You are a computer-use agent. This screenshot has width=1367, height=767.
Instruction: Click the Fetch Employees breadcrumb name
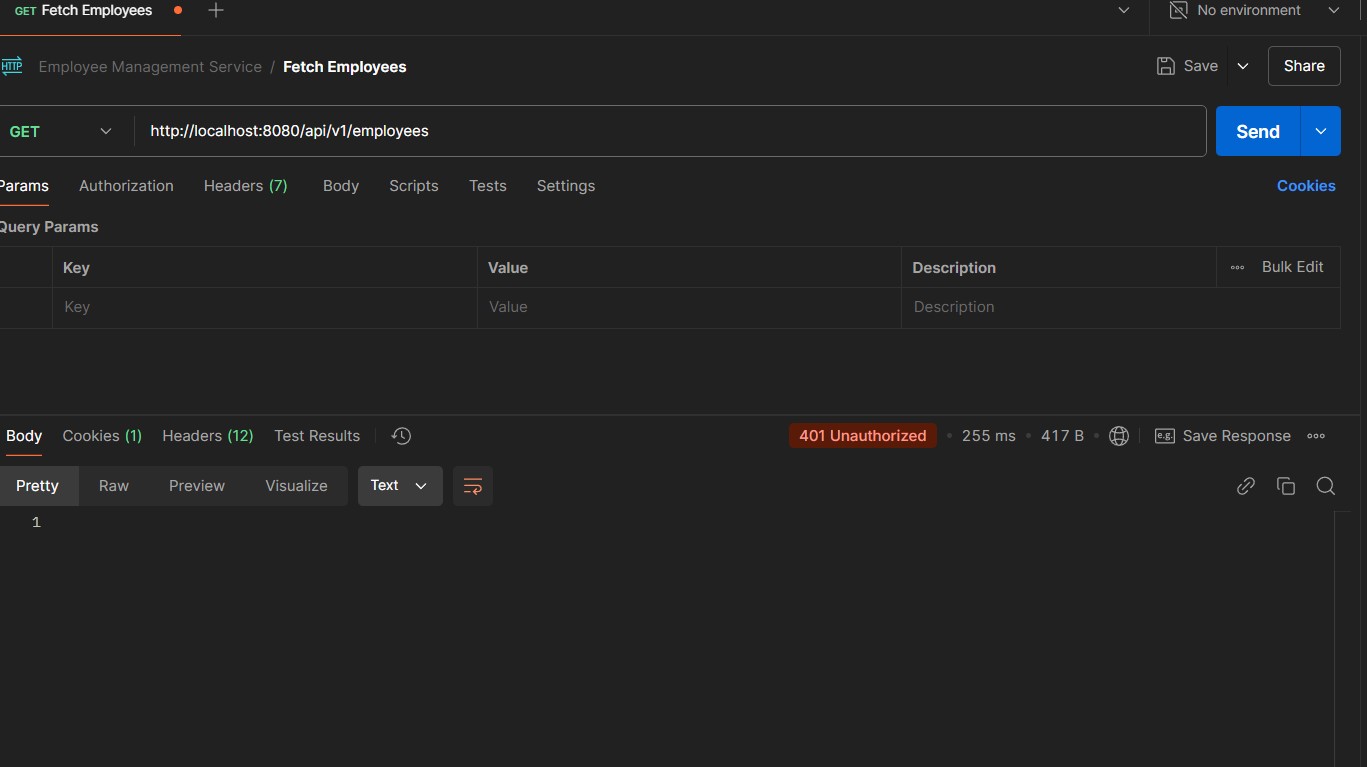click(x=345, y=67)
